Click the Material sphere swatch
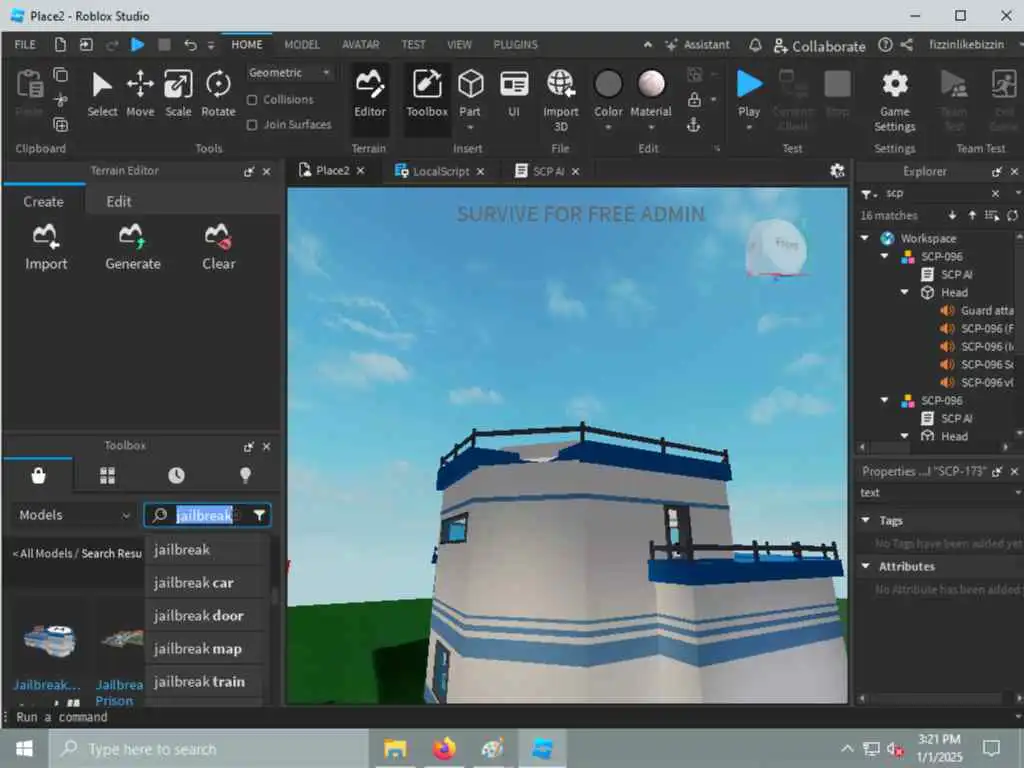This screenshot has width=1024, height=768. 650,84
